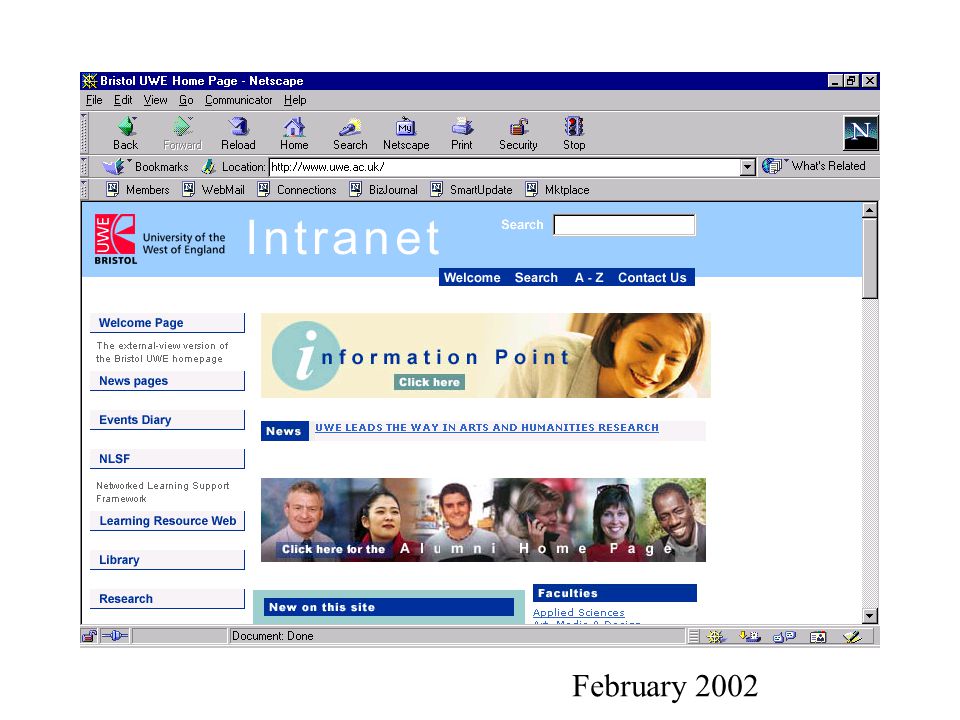
Task: Click the Welcome link in page nav bar
Action: 472,278
